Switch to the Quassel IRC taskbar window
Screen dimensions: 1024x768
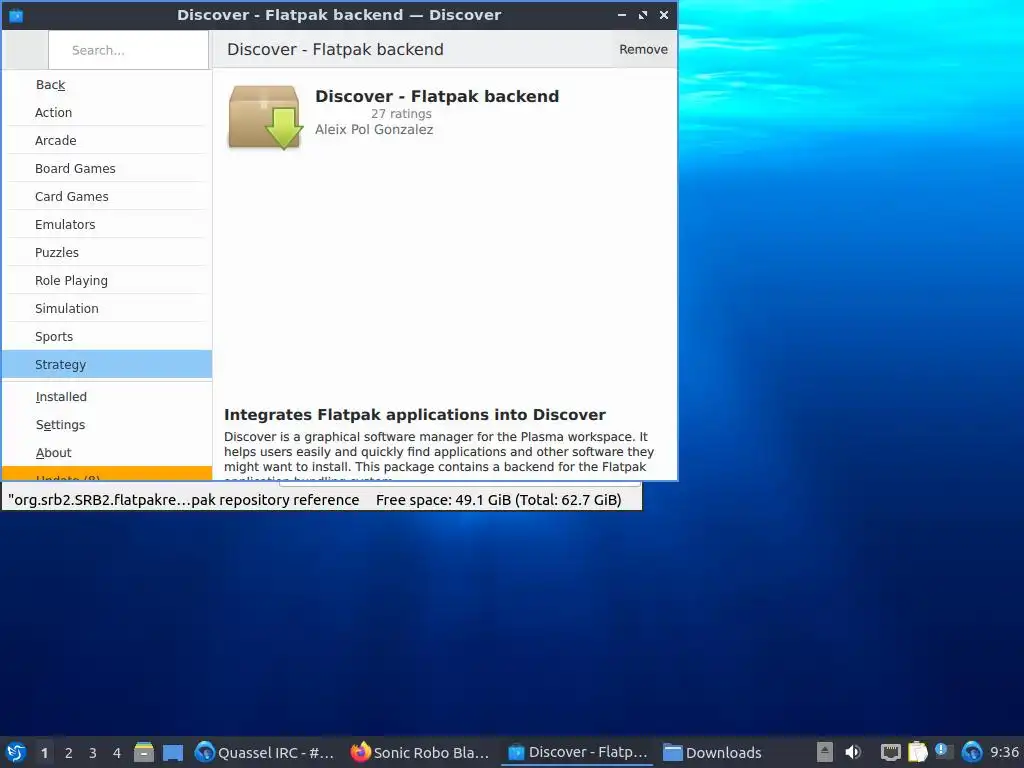click(265, 752)
